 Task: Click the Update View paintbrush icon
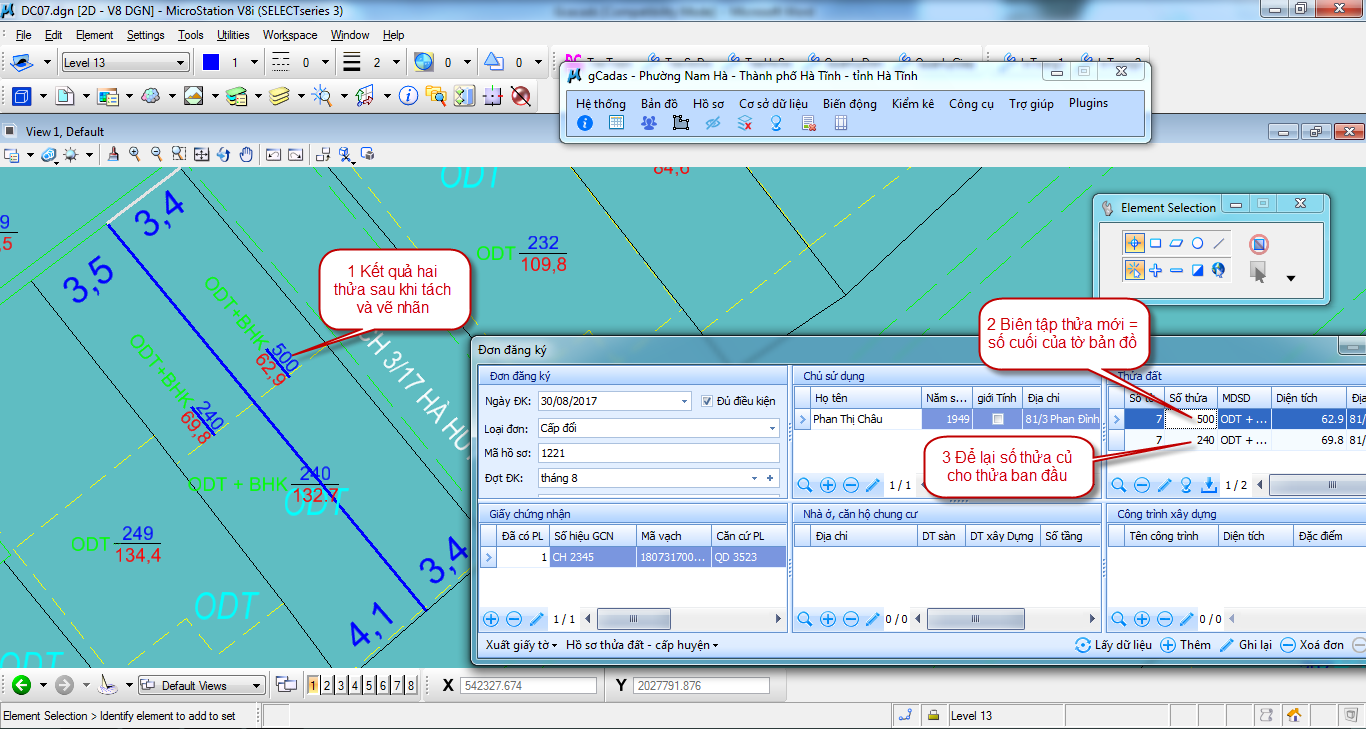point(113,154)
